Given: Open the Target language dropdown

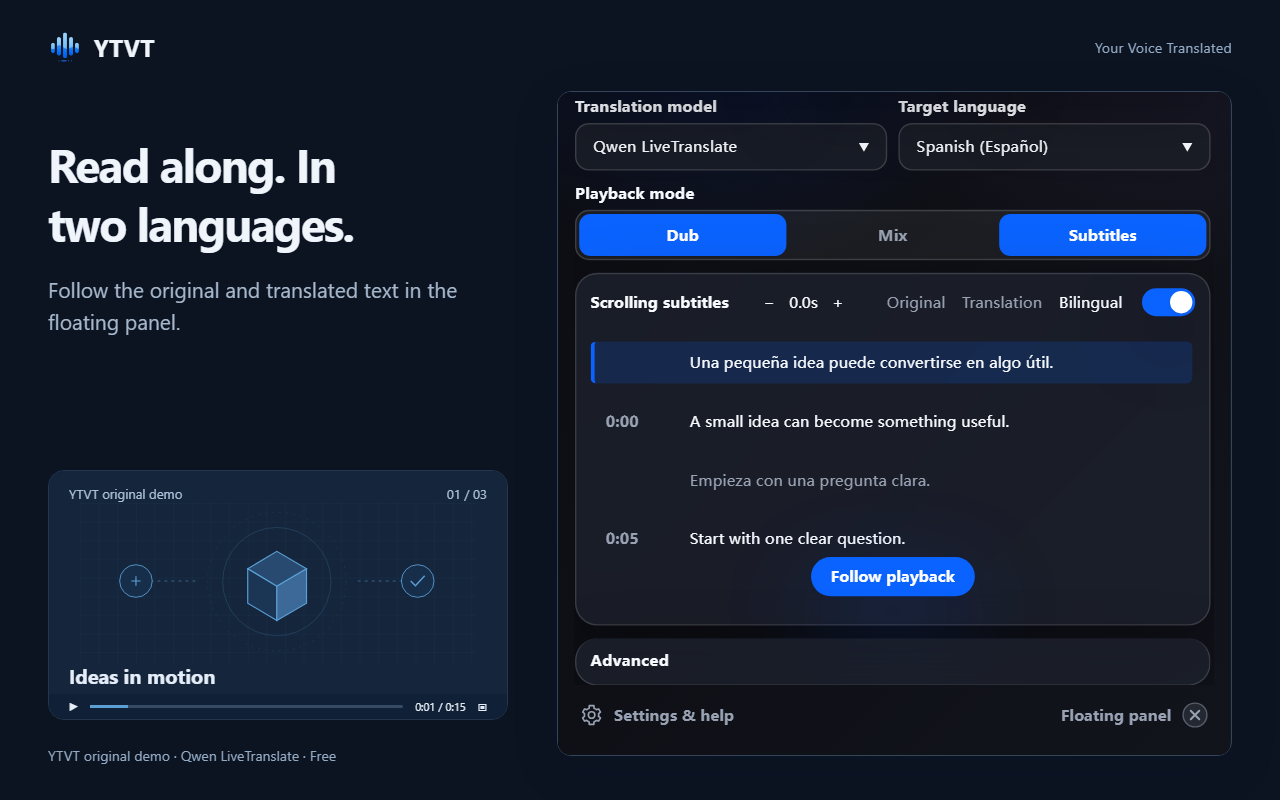Looking at the screenshot, I should pos(1054,147).
